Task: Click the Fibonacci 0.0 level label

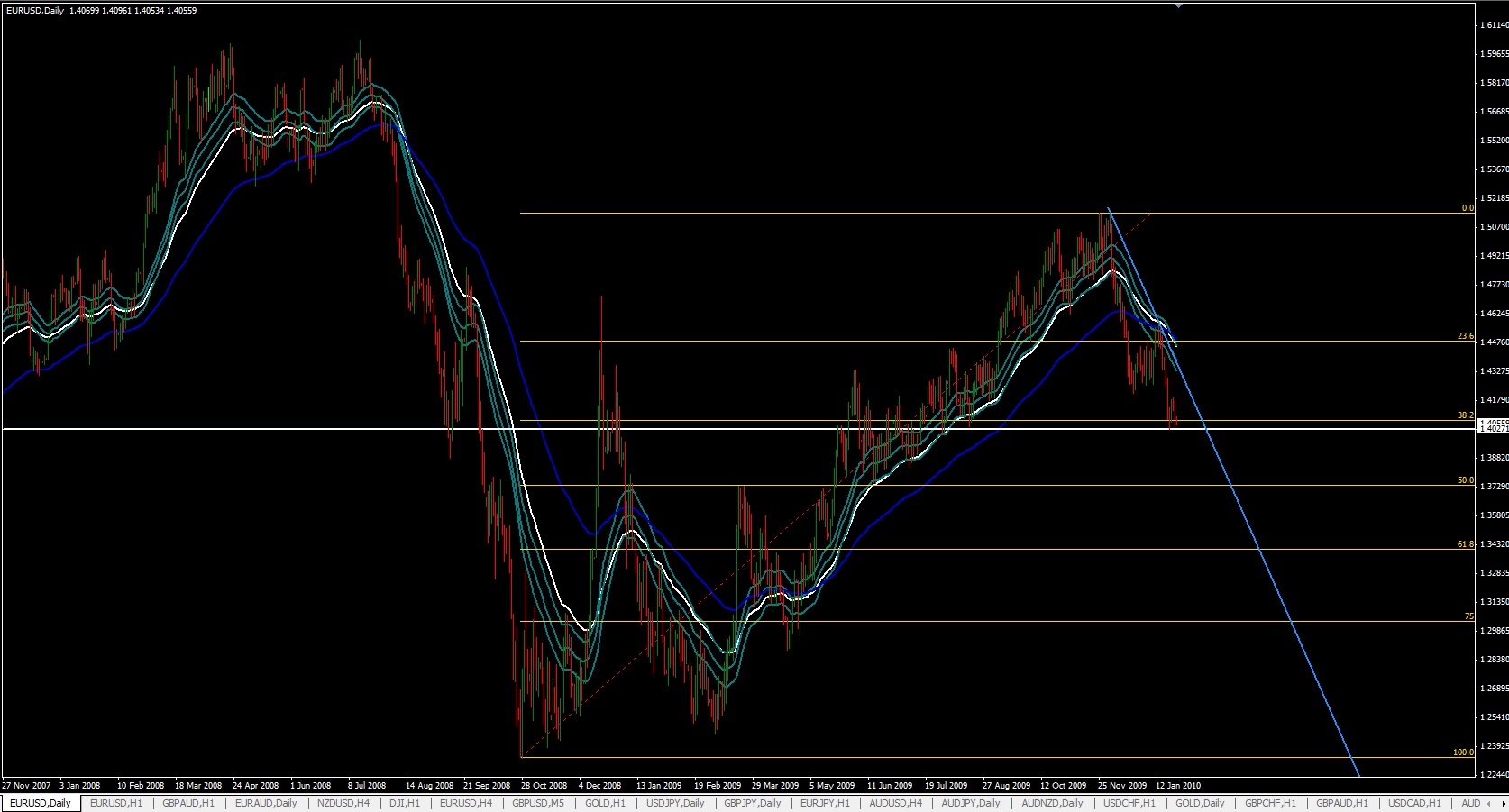Action: click(1468, 208)
